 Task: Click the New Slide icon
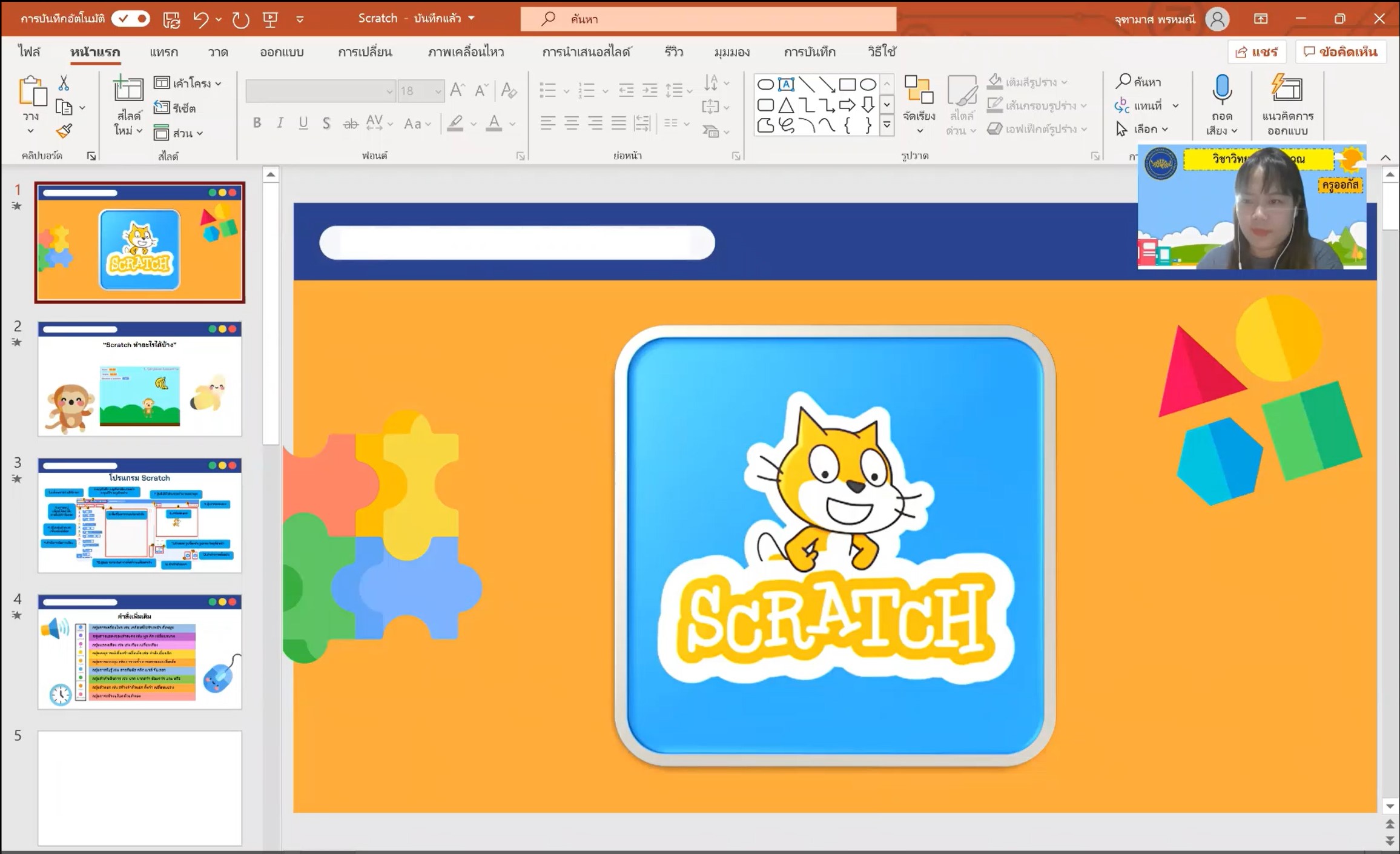tap(128, 89)
